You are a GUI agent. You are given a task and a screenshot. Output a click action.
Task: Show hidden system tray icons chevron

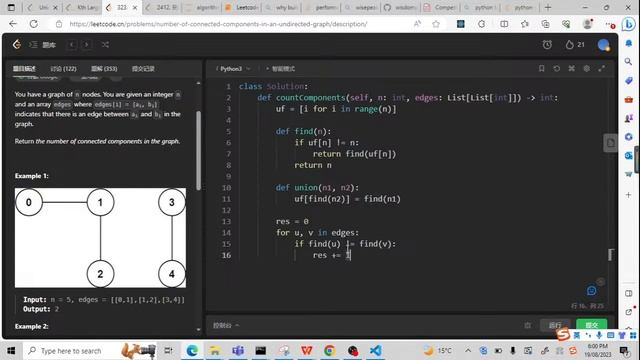pos(468,351)
